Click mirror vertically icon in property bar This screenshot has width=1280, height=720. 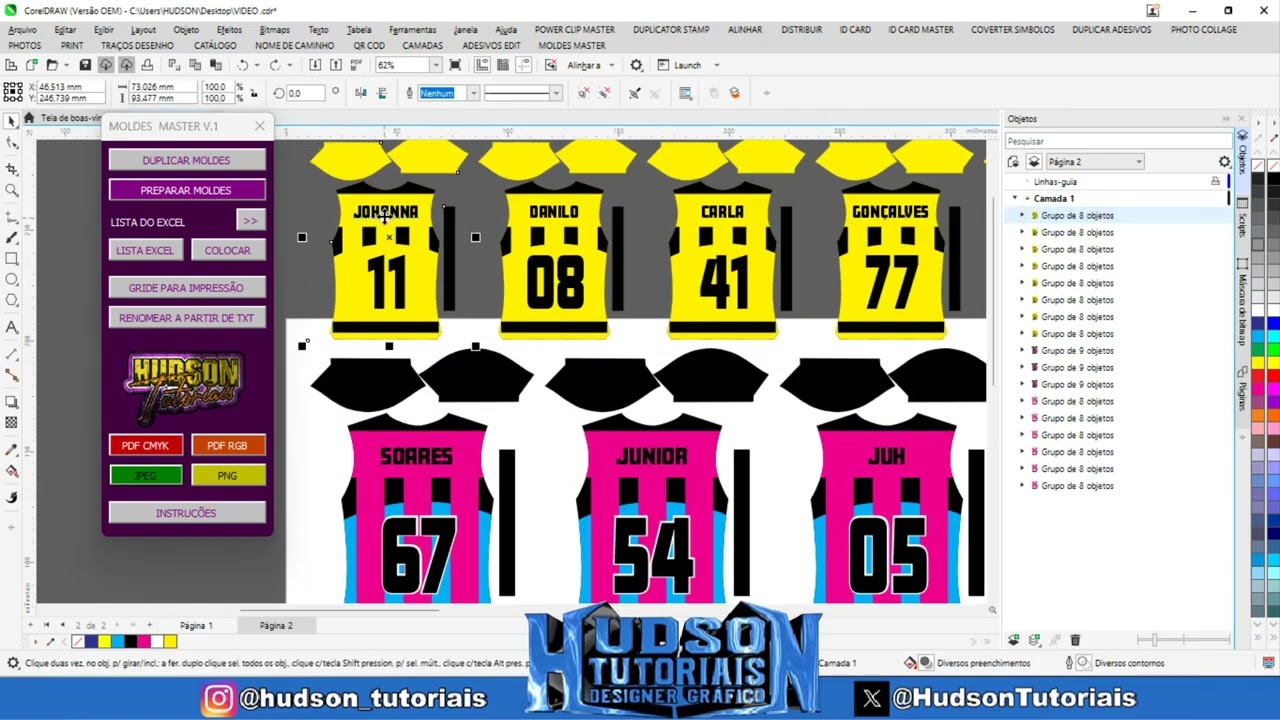point(382,93)
